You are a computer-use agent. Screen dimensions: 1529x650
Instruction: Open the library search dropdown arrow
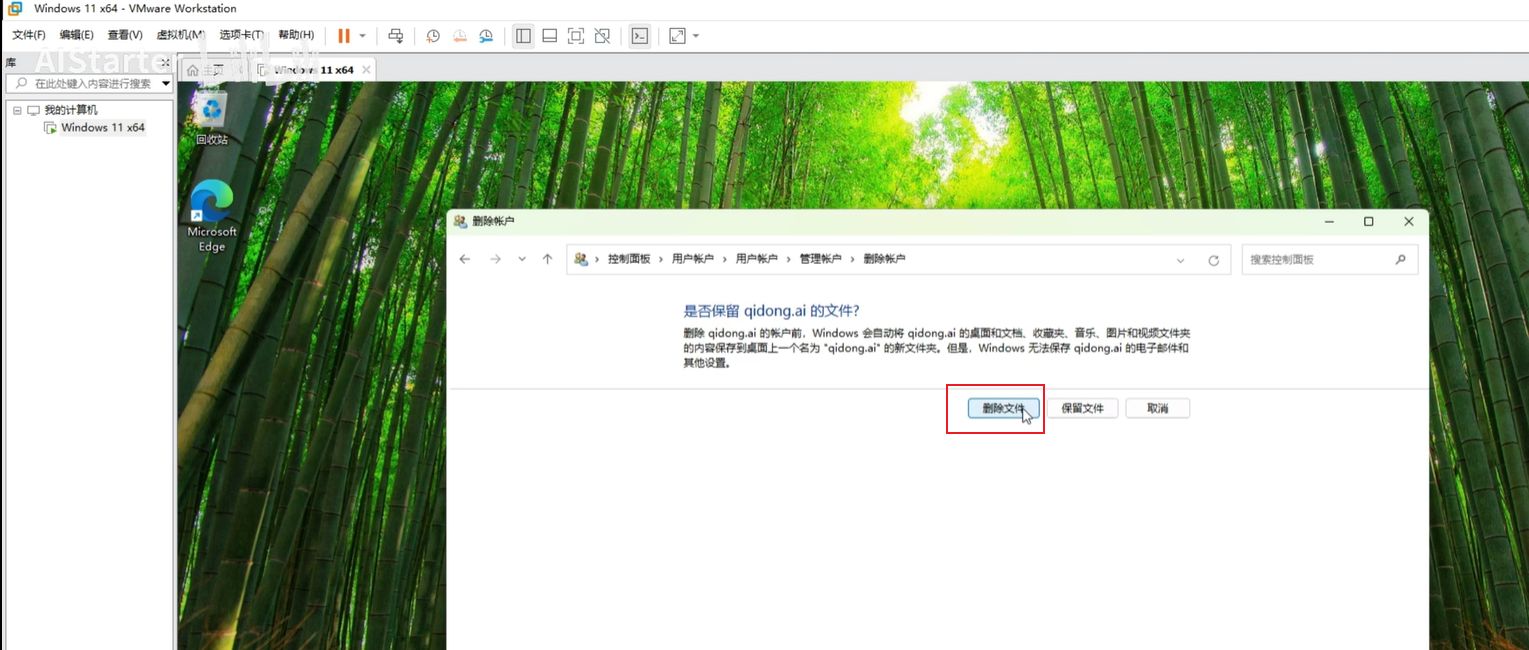166,84
